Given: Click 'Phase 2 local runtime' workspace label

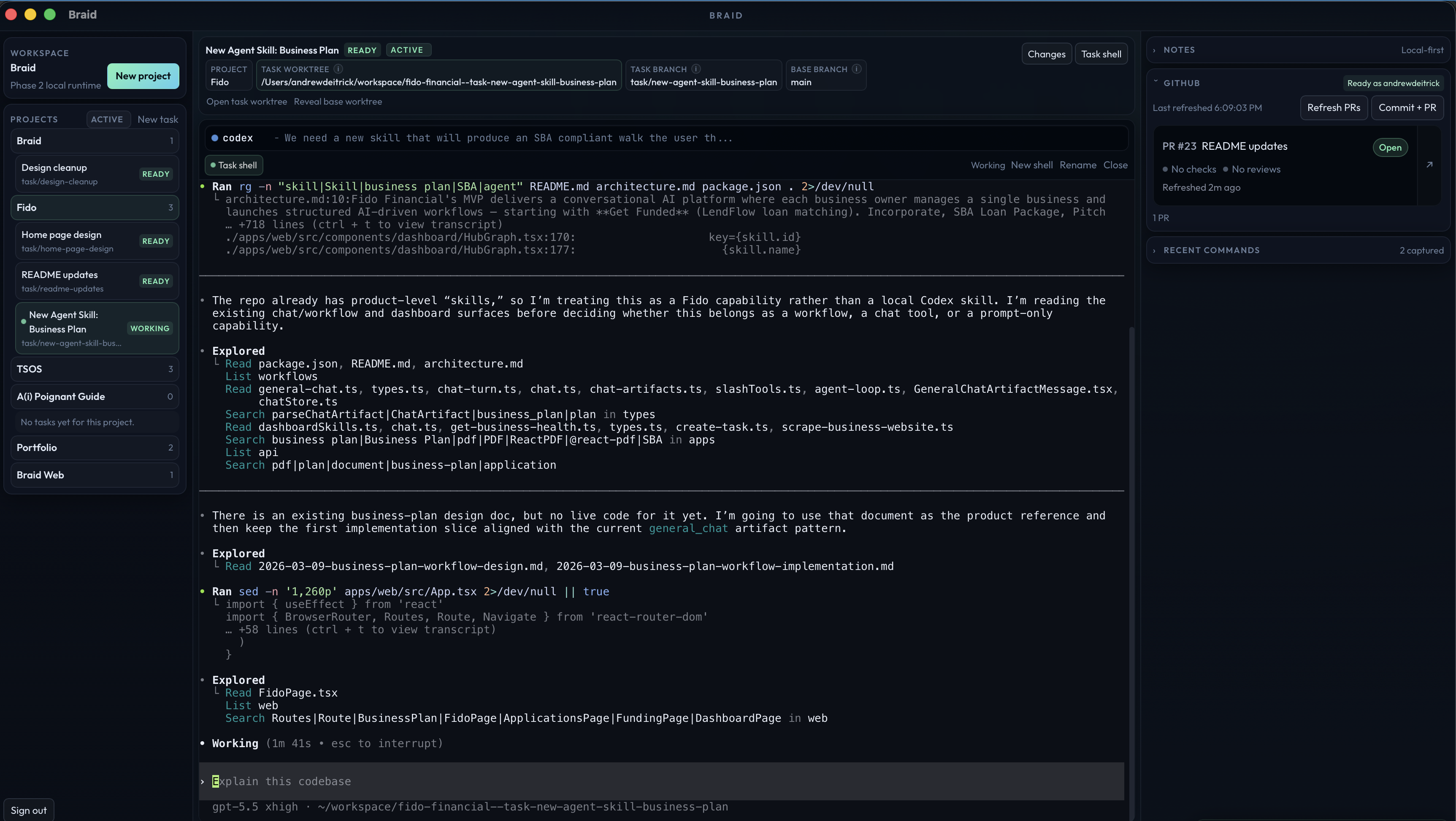Looking at the screenshot, I should point(55,85).
